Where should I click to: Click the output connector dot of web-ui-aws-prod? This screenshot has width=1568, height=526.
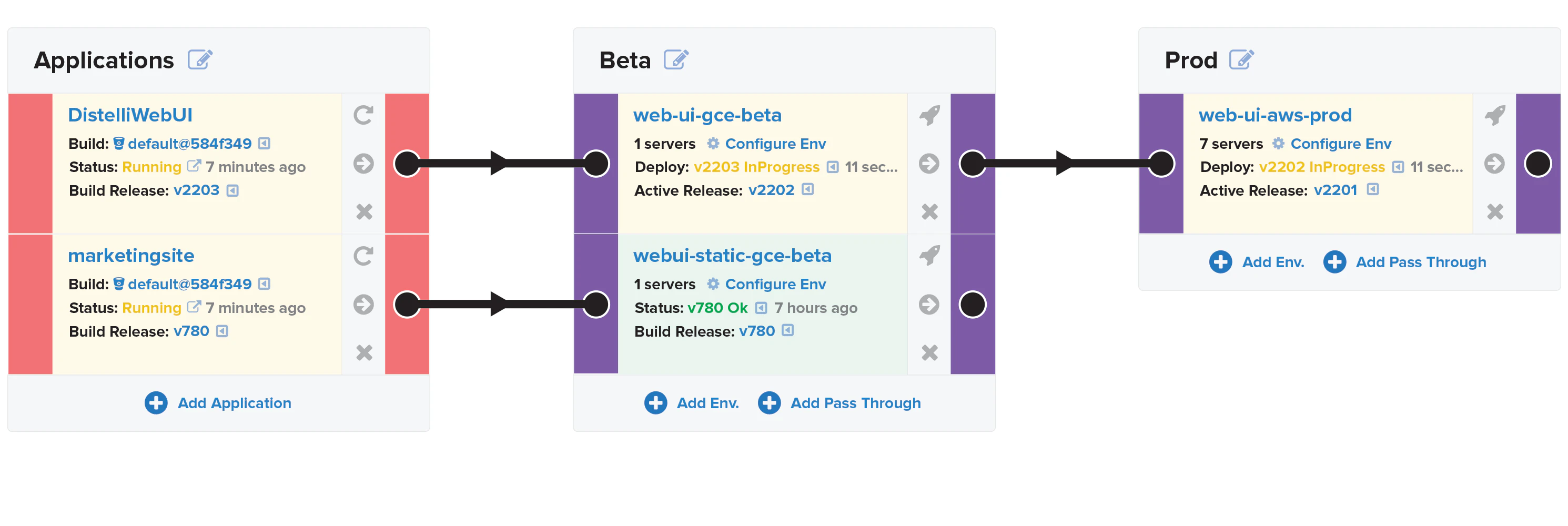[x=1537, y=163]
